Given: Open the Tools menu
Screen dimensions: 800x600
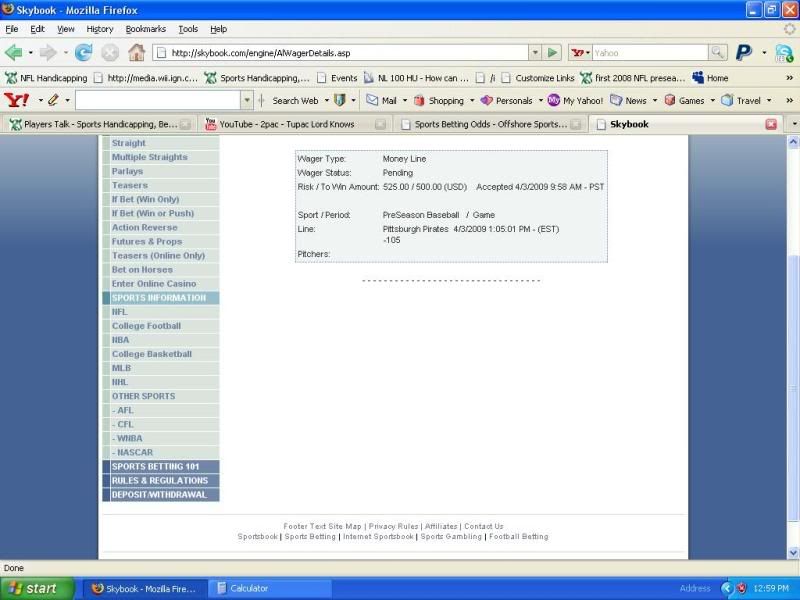Looking at the screenshot, I should point(188,29).
